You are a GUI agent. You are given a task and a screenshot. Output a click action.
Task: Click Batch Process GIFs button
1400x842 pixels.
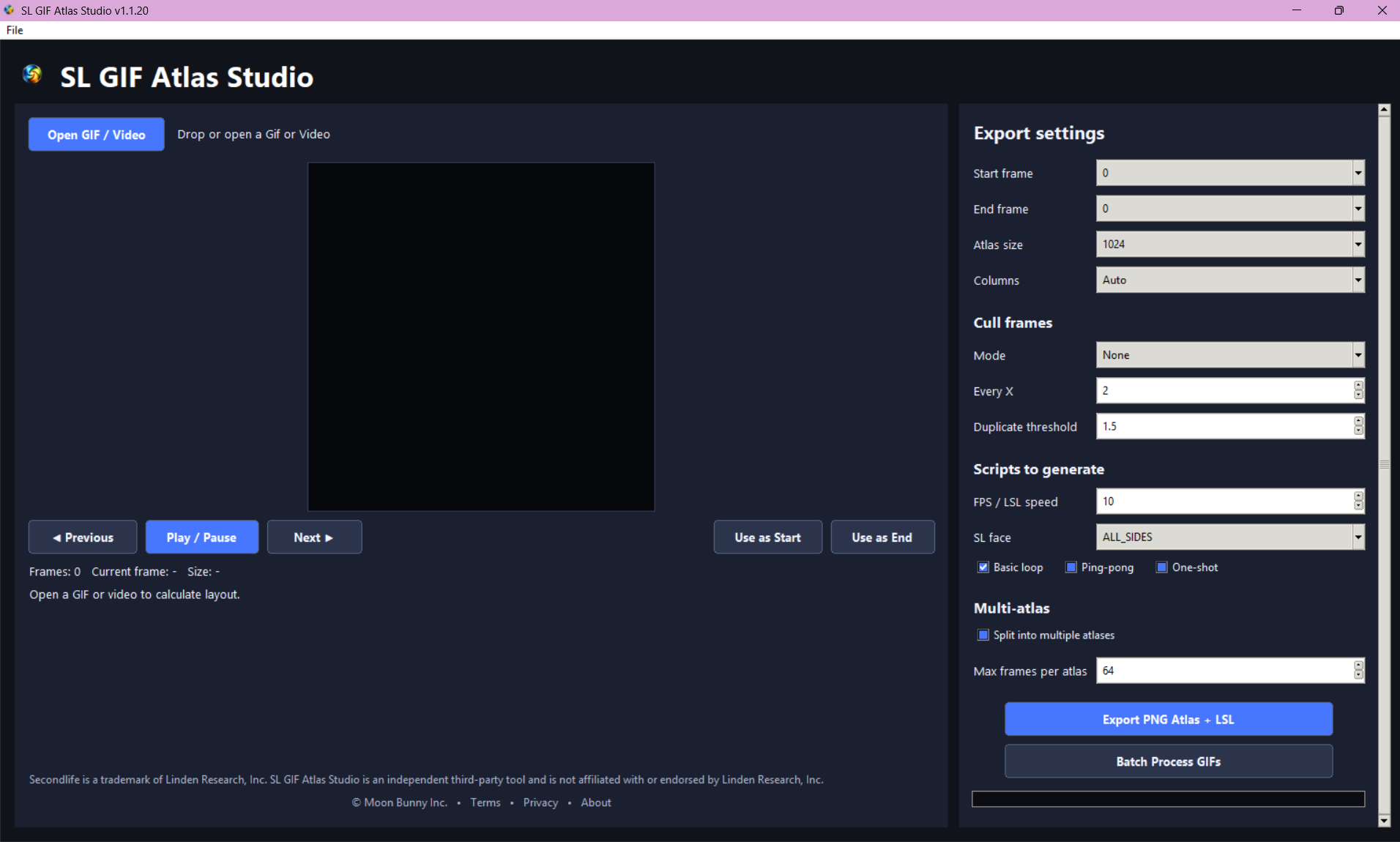click(x=1169, y=761)
